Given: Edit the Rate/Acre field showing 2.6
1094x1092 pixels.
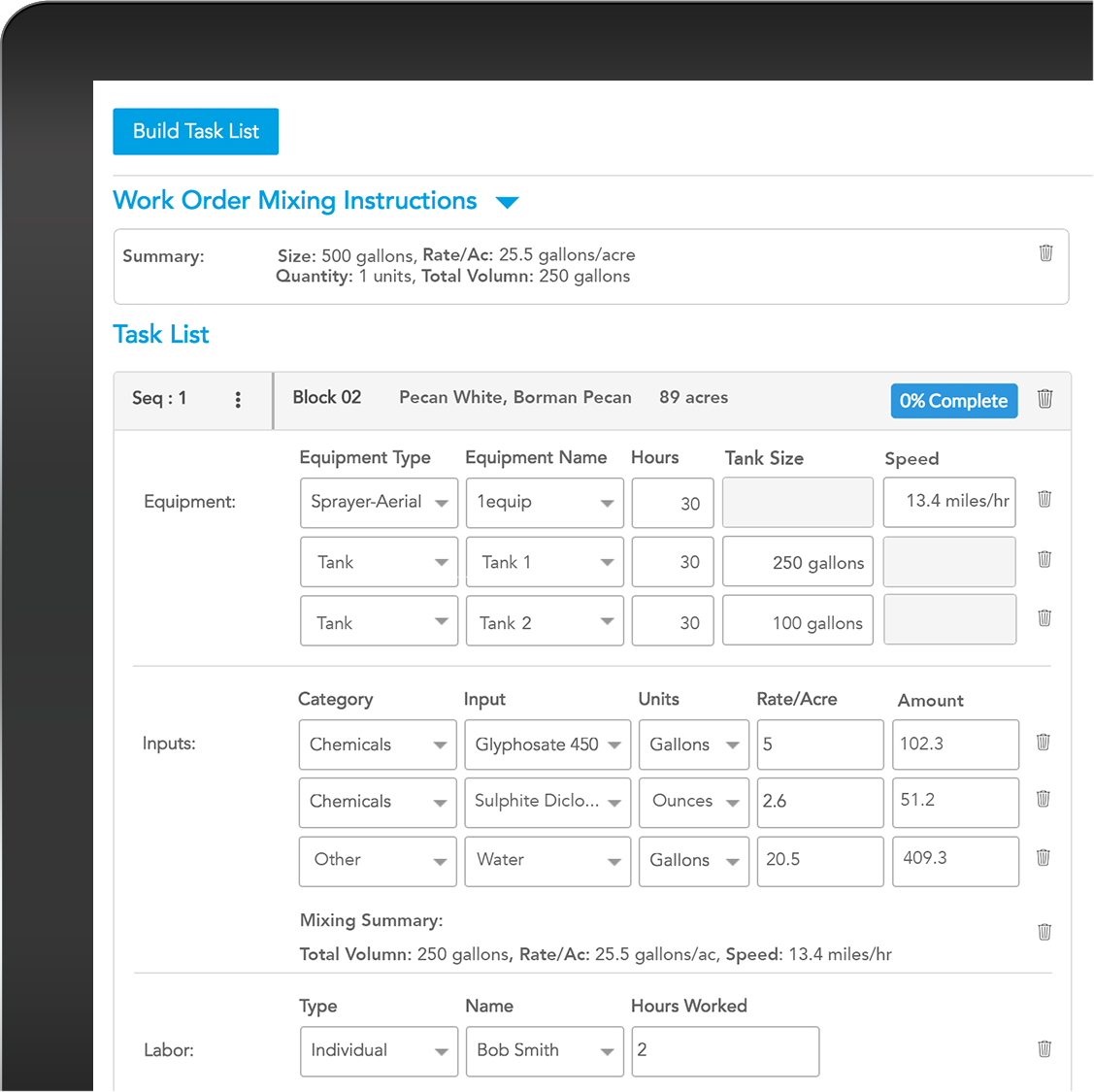Looking at the screenshot, I should point(820,803).
